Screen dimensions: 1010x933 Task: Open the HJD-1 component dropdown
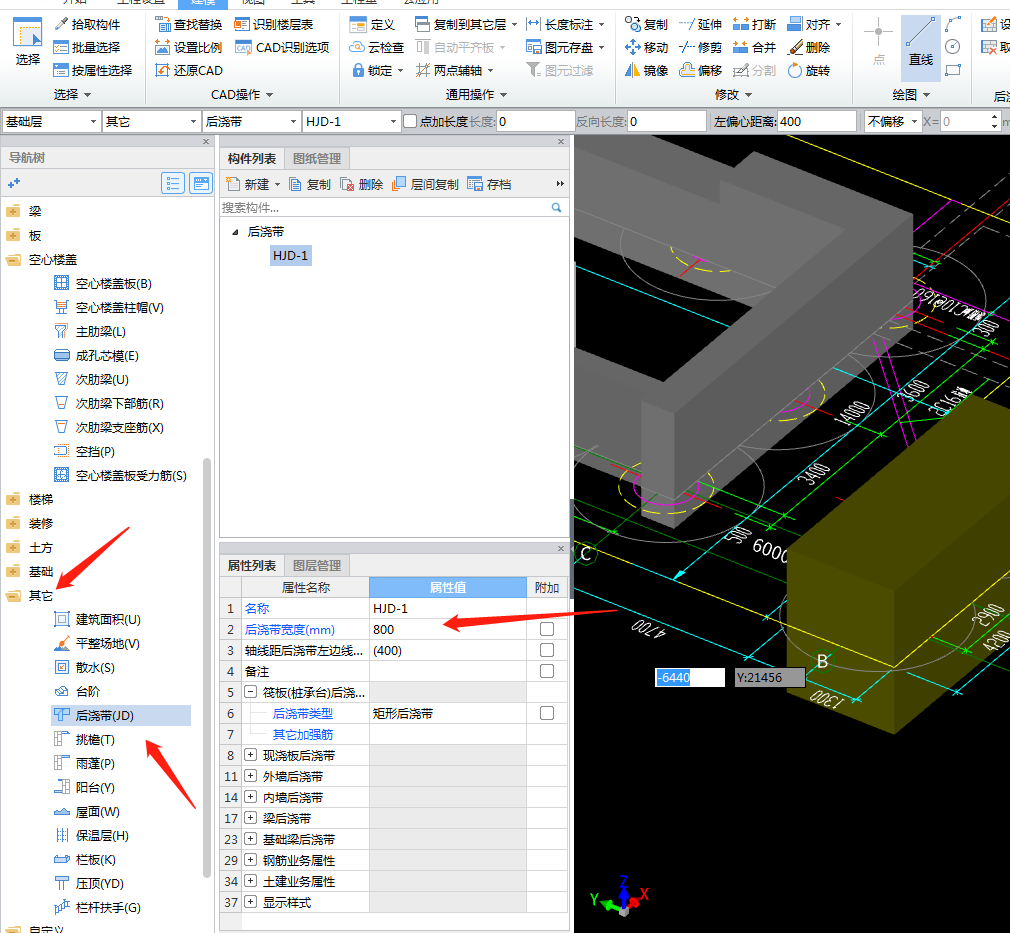tap(351, 121)
